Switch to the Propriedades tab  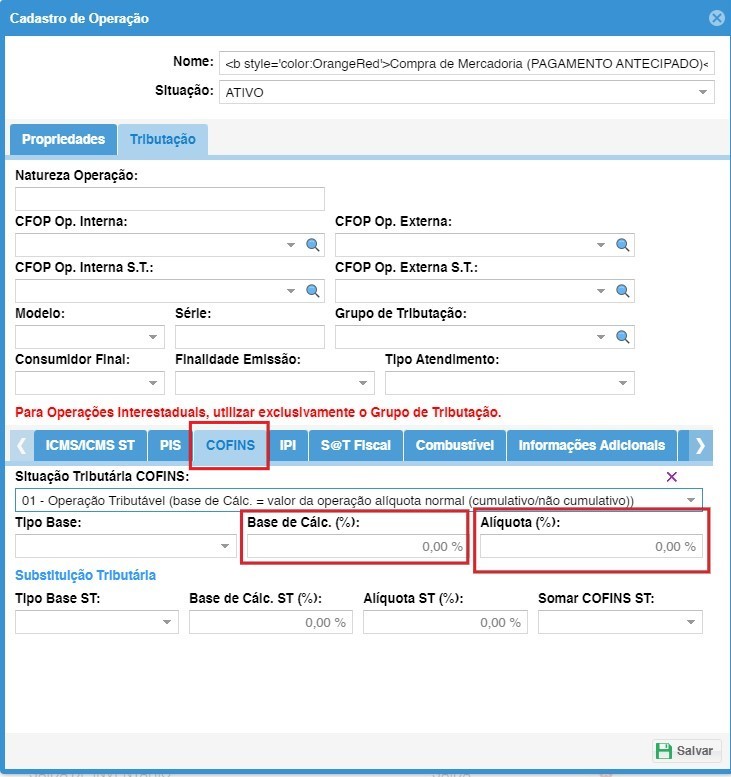[x=63, y=140]
